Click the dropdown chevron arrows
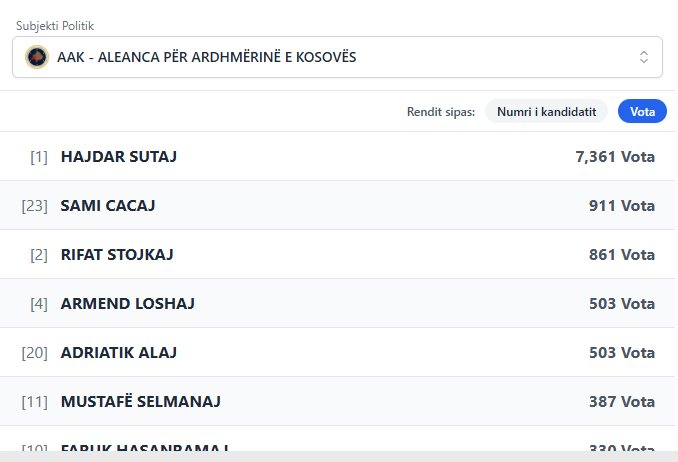The width and height of the screenshot is (678, 462). (644, 57)
